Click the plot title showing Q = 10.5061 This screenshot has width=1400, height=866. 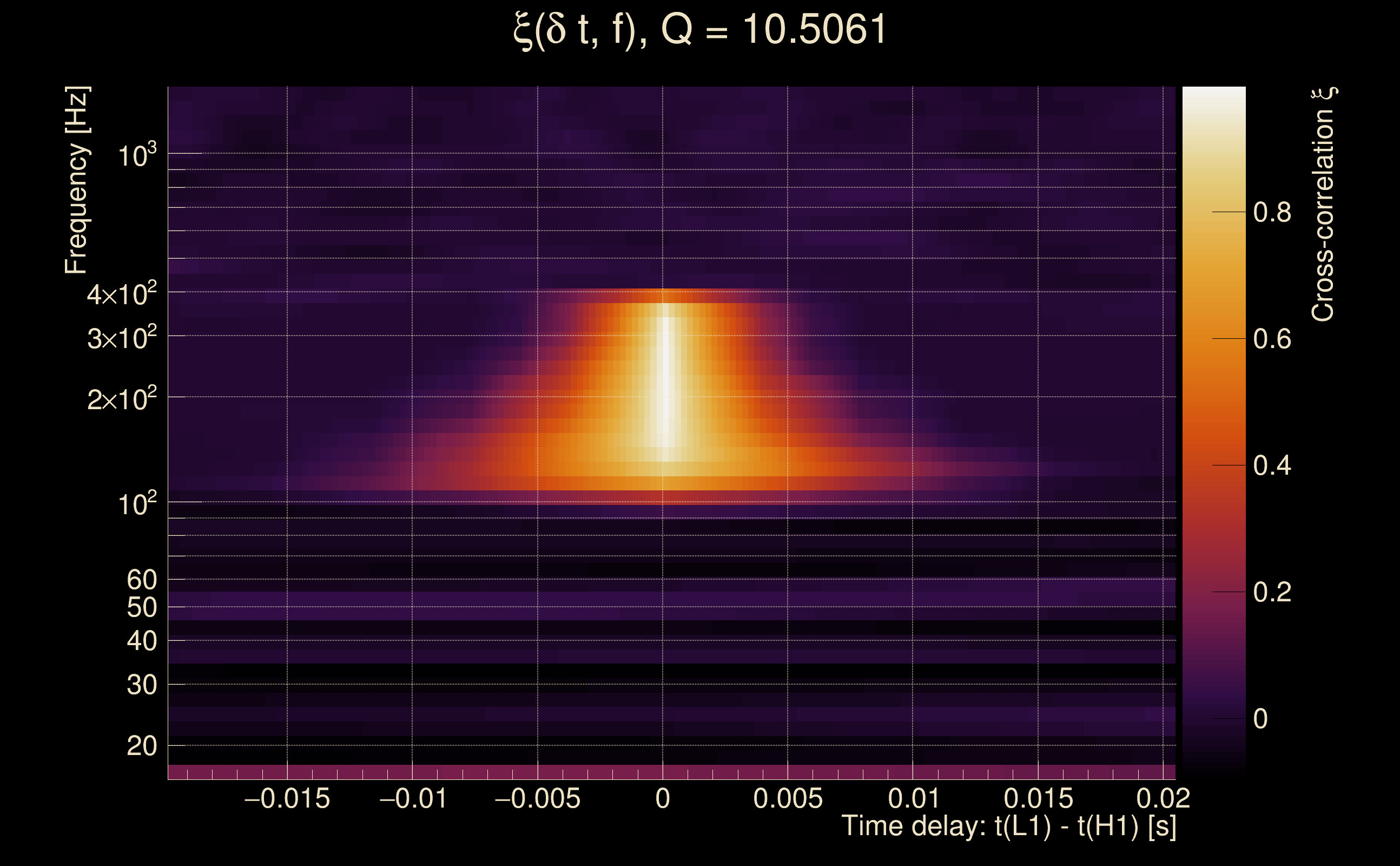(699, 30)
